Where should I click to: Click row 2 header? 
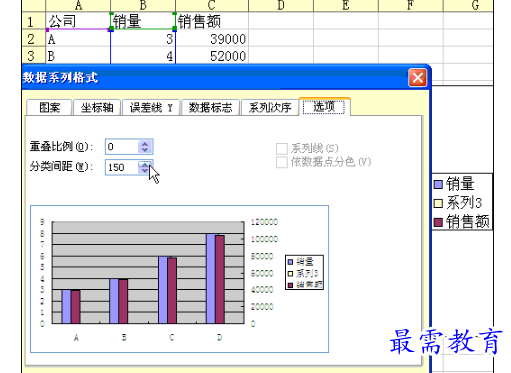click(x=34, y=39)
